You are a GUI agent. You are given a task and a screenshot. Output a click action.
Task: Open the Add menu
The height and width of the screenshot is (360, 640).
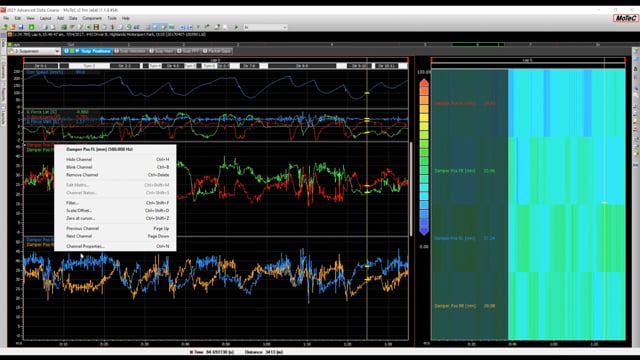(x=60, y=18)
